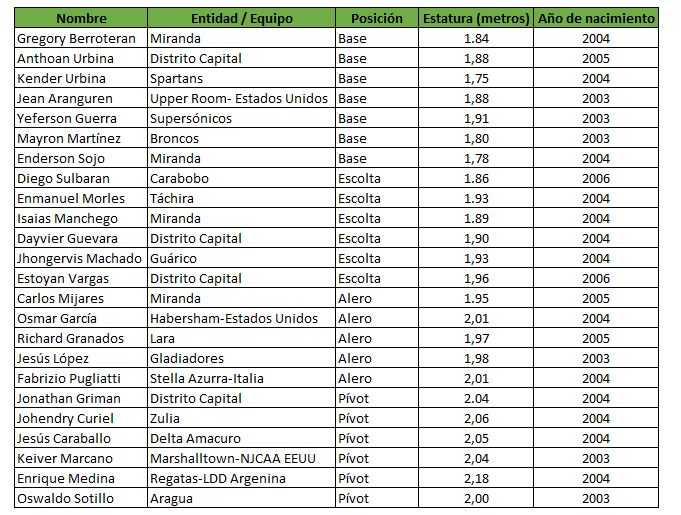Click the Gregory Berroteran name cell
The width and height of the screenshot is (681, 515).
[81, 38]
